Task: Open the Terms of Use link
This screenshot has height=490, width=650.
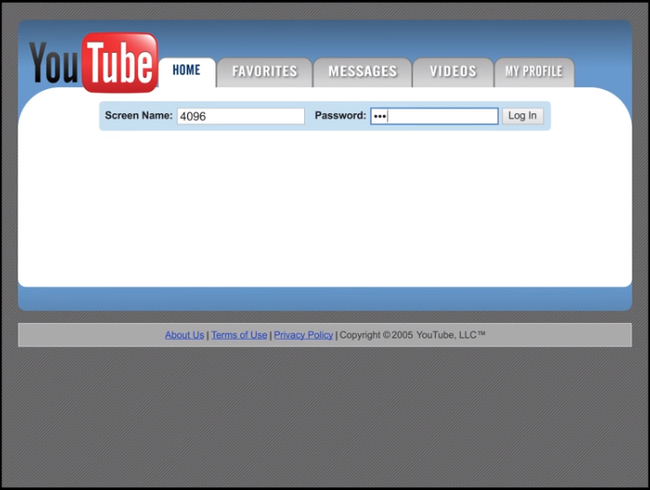Action: point(239,335)
